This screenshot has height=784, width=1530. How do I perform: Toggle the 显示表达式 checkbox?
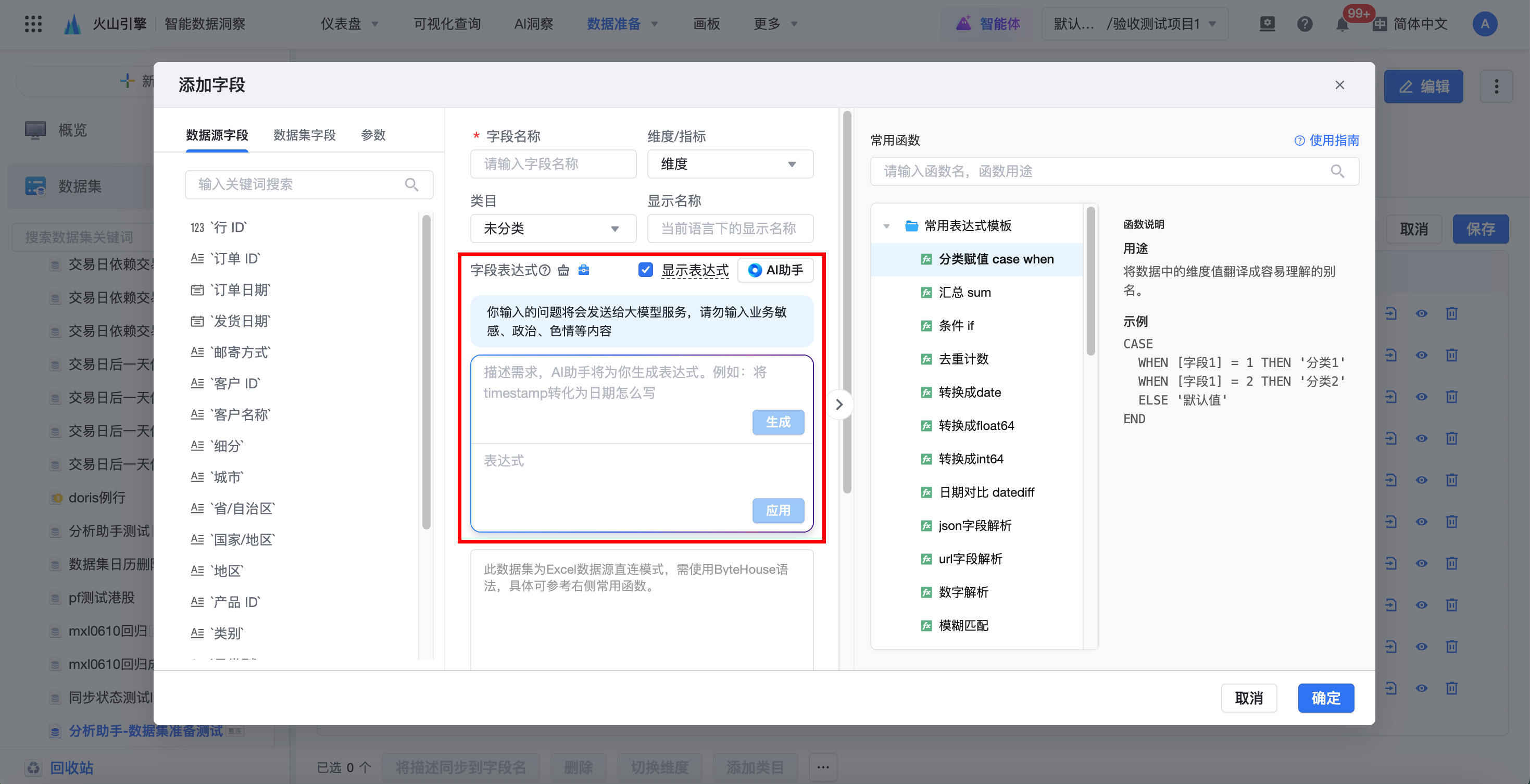click(x=646, y=270)
